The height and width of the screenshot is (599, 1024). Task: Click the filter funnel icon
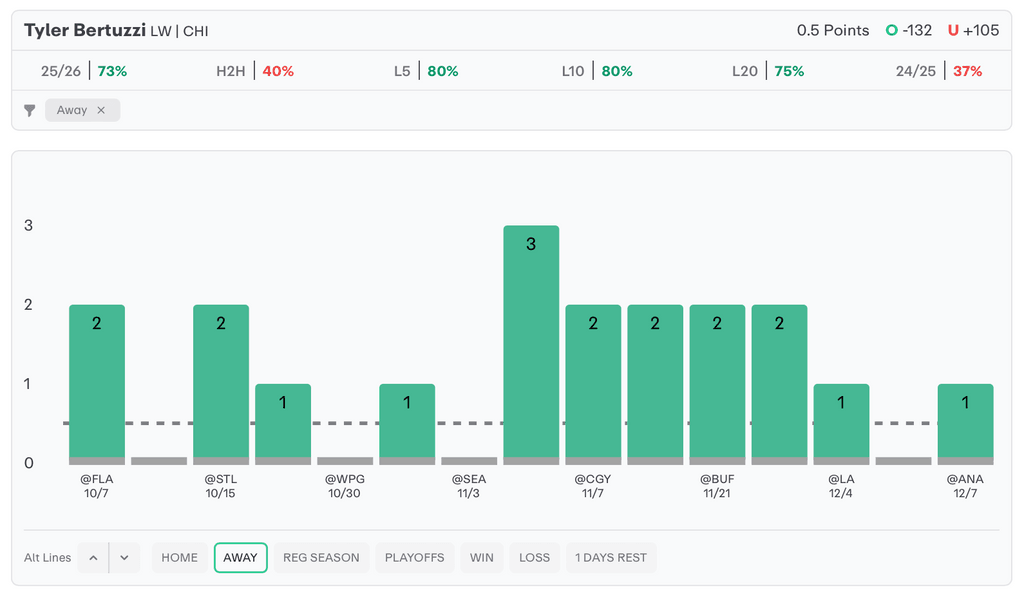pyautogui.click(x=30, y=111)
